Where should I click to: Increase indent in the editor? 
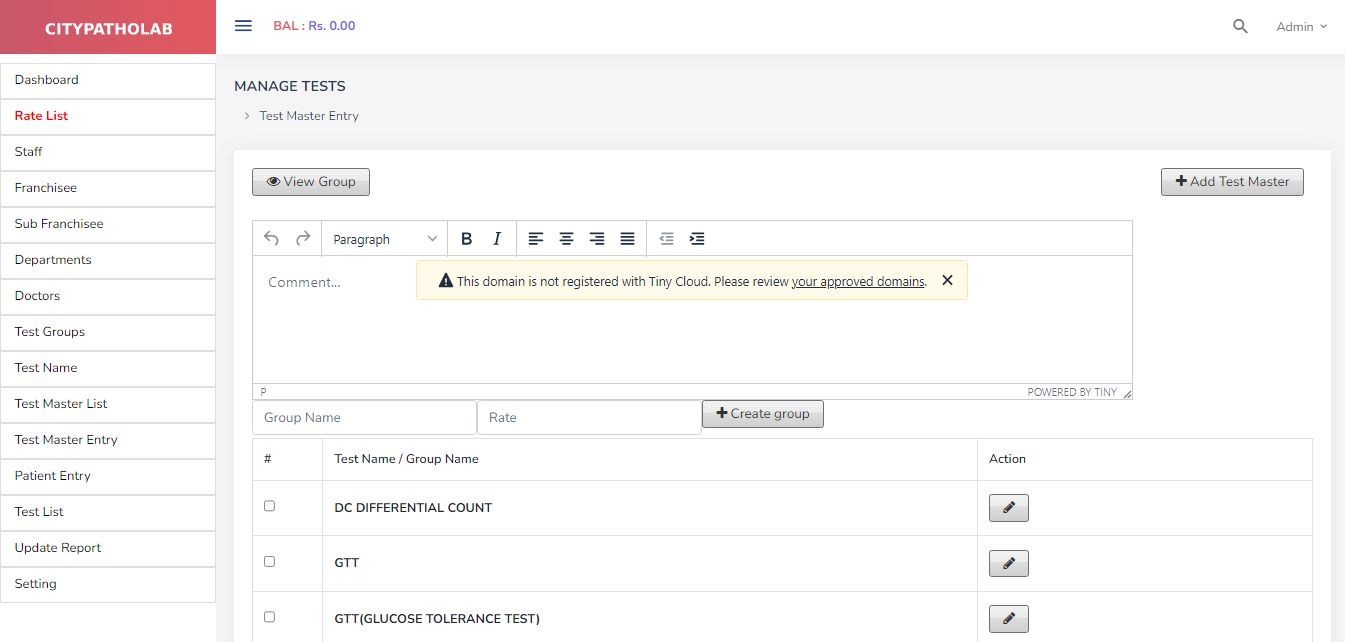coord(697,239)
